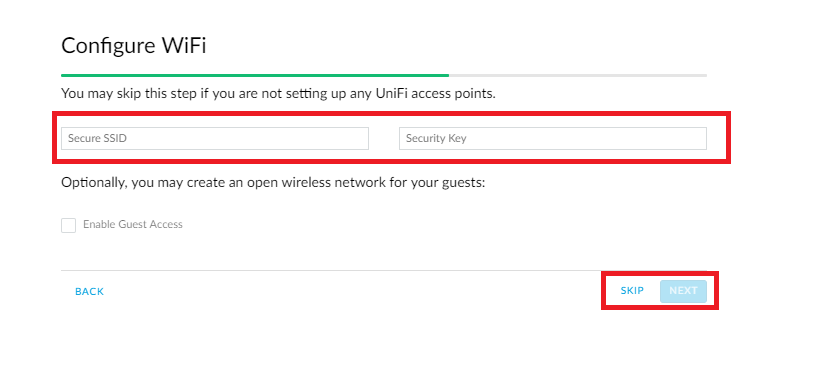Screen dimensions: 821x369
Task: Click the divider line above BACK
Action: click(x=384, y=270)
